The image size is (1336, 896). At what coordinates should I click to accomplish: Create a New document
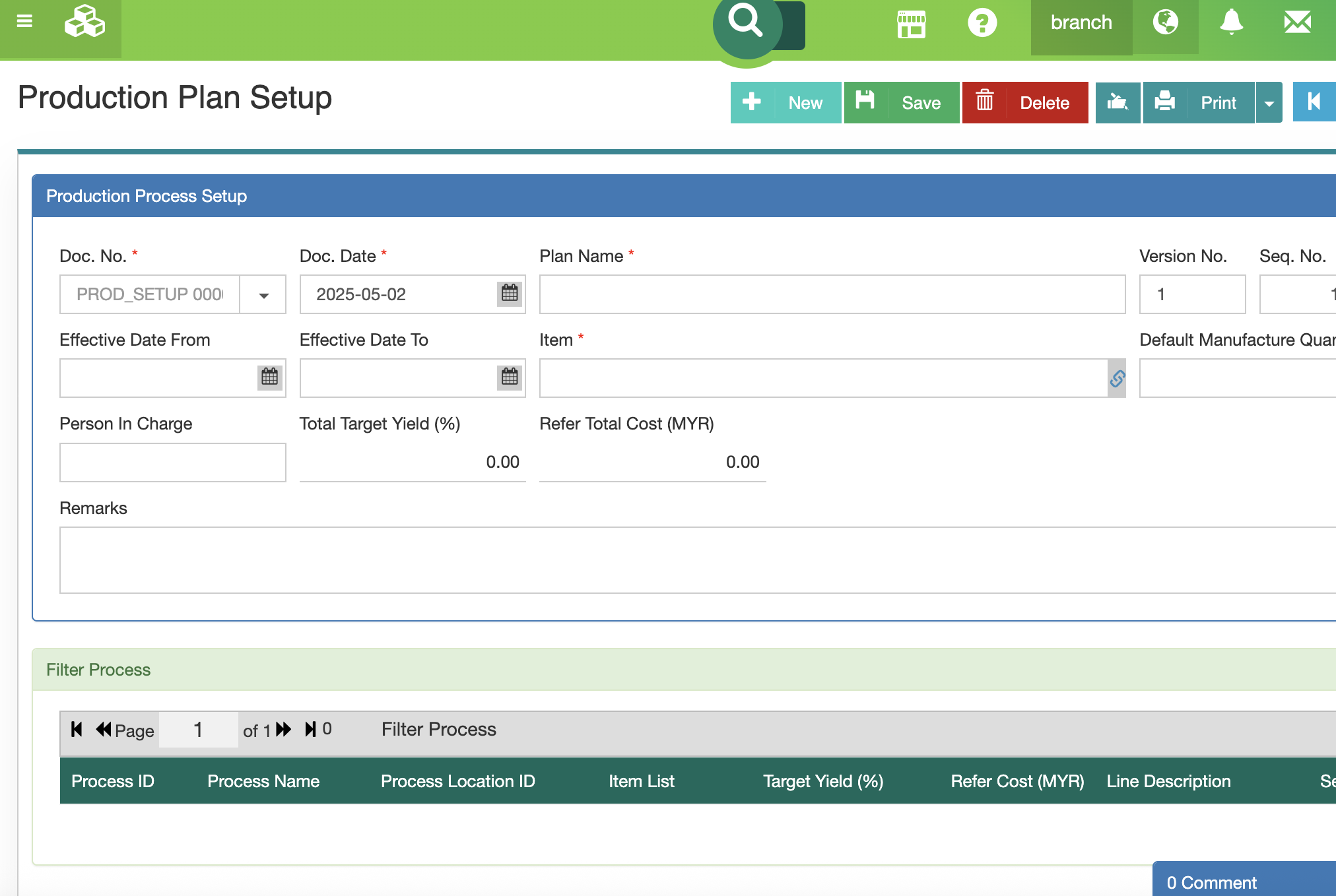point(785,102)
